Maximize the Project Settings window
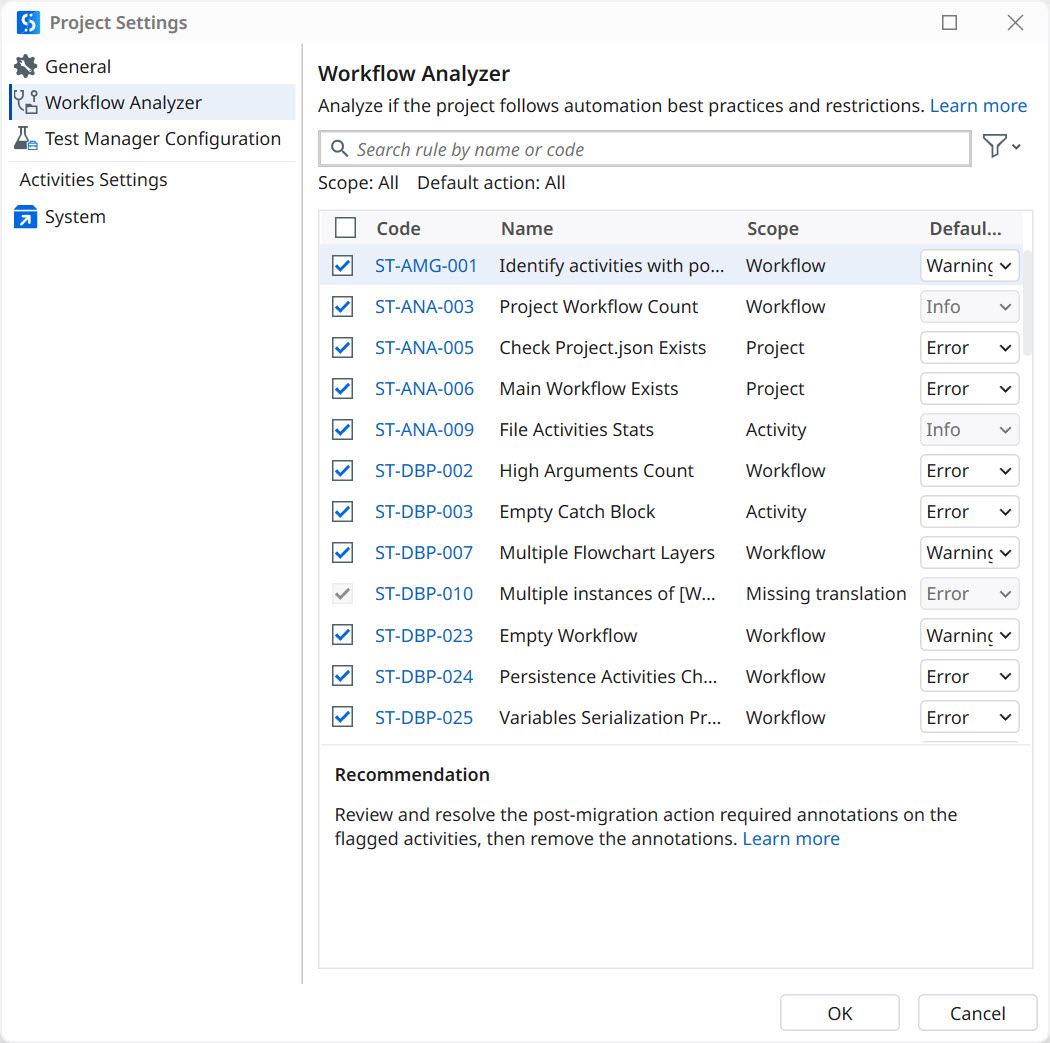Screen dimensions: 1050x1043 tap(949, 22)
